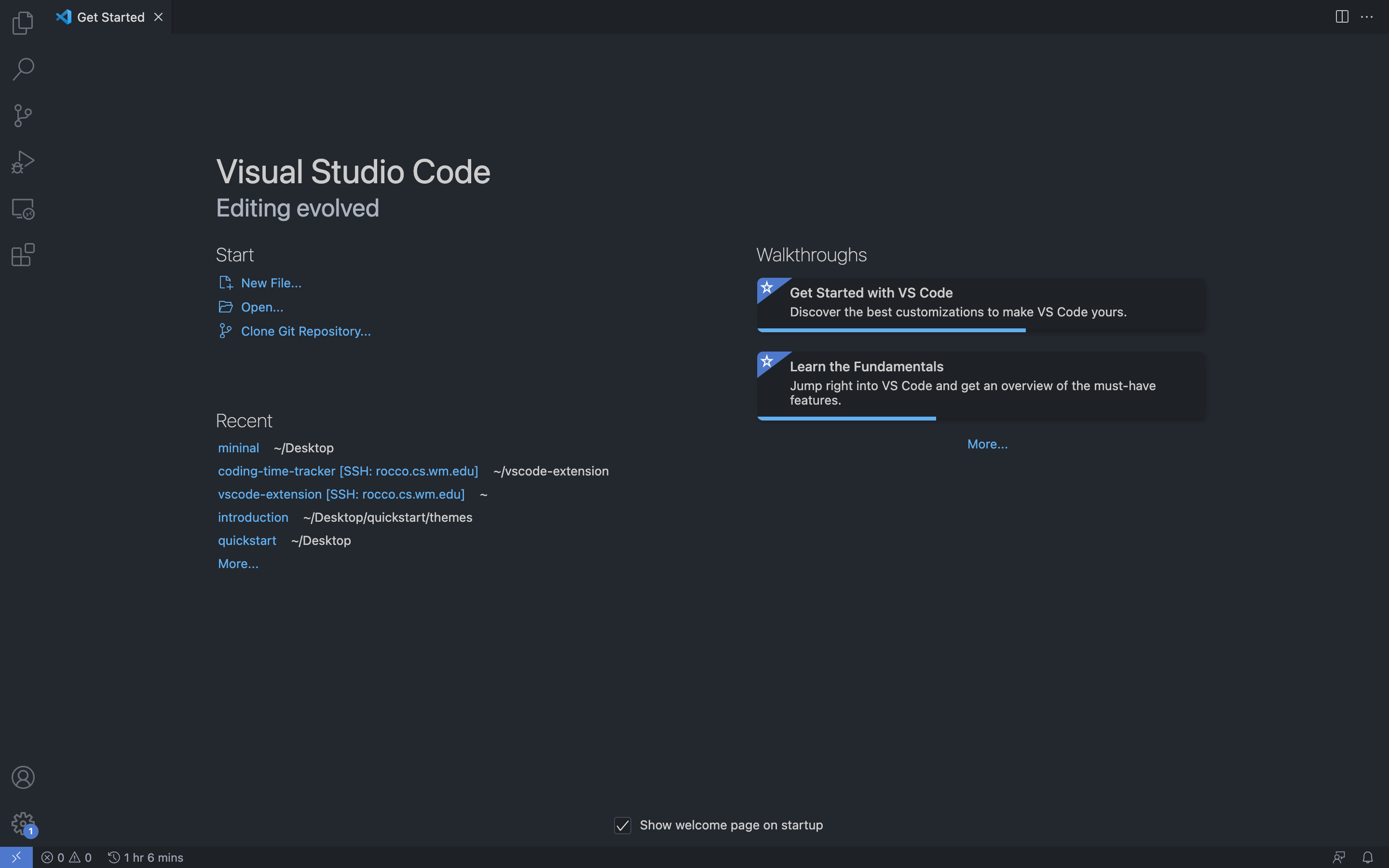Click star badge on Learn the Fundamentals card
1389x868 pixels.
point(767,361)
